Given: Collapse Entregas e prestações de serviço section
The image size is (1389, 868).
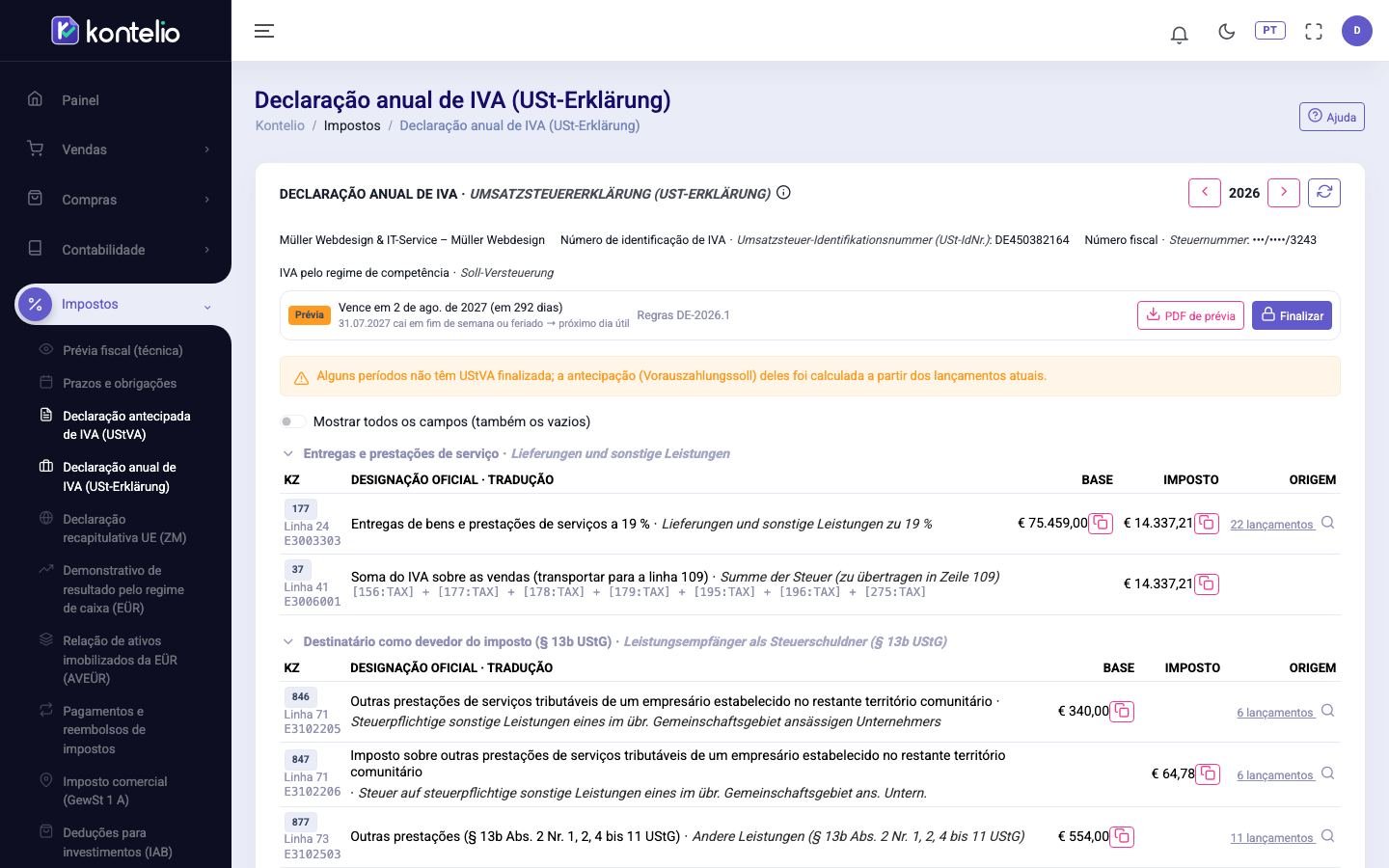Looking at the screenshot, I should pyautogui.click(x=287, y=453).
